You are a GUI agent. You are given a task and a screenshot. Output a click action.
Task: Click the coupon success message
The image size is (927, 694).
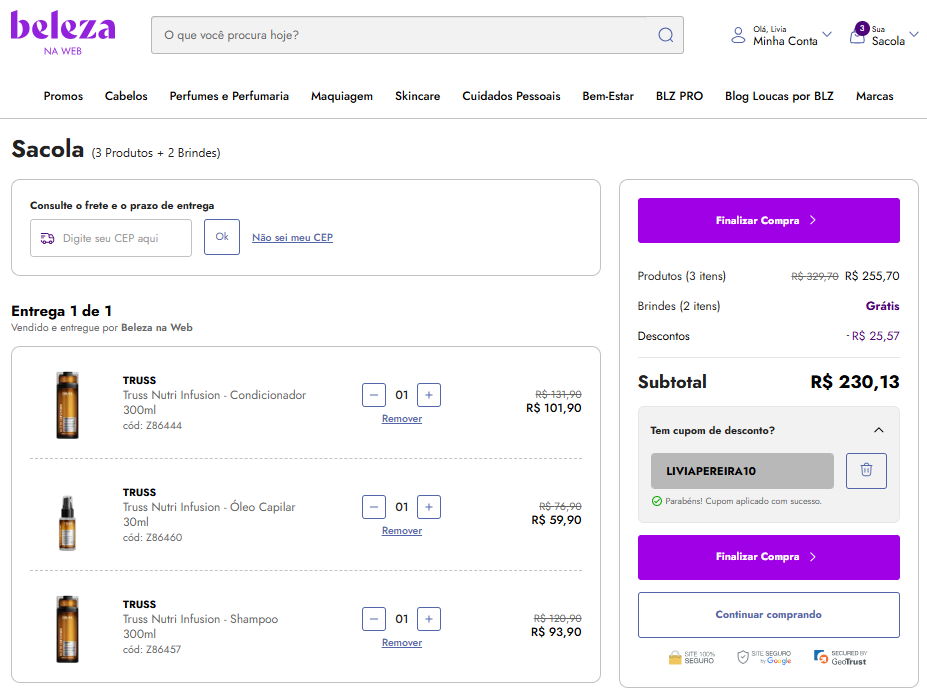point(737,501)
